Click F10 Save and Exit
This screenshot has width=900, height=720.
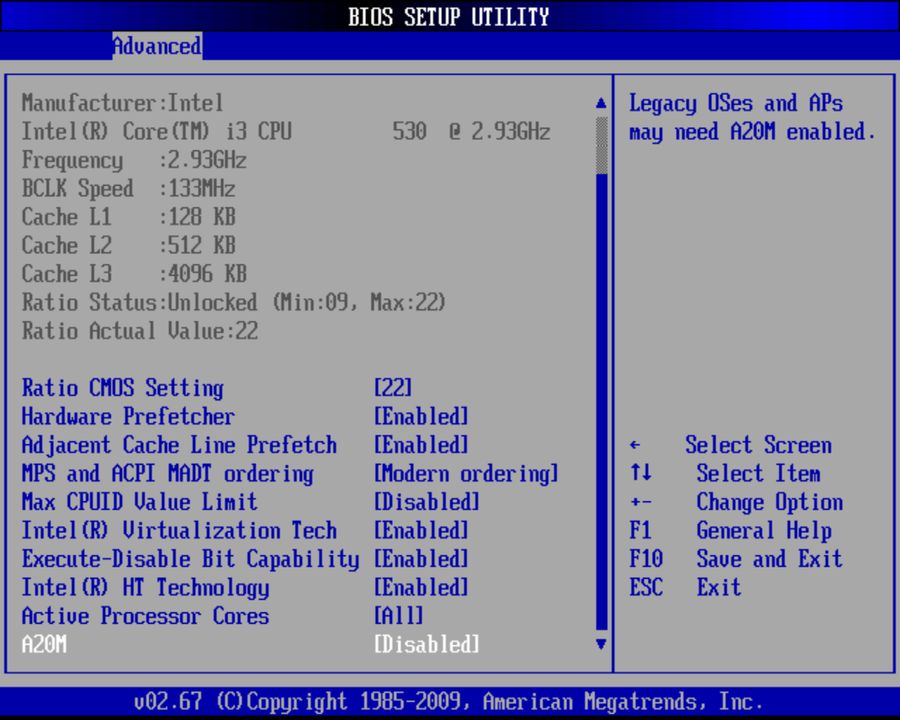[736, 559]
